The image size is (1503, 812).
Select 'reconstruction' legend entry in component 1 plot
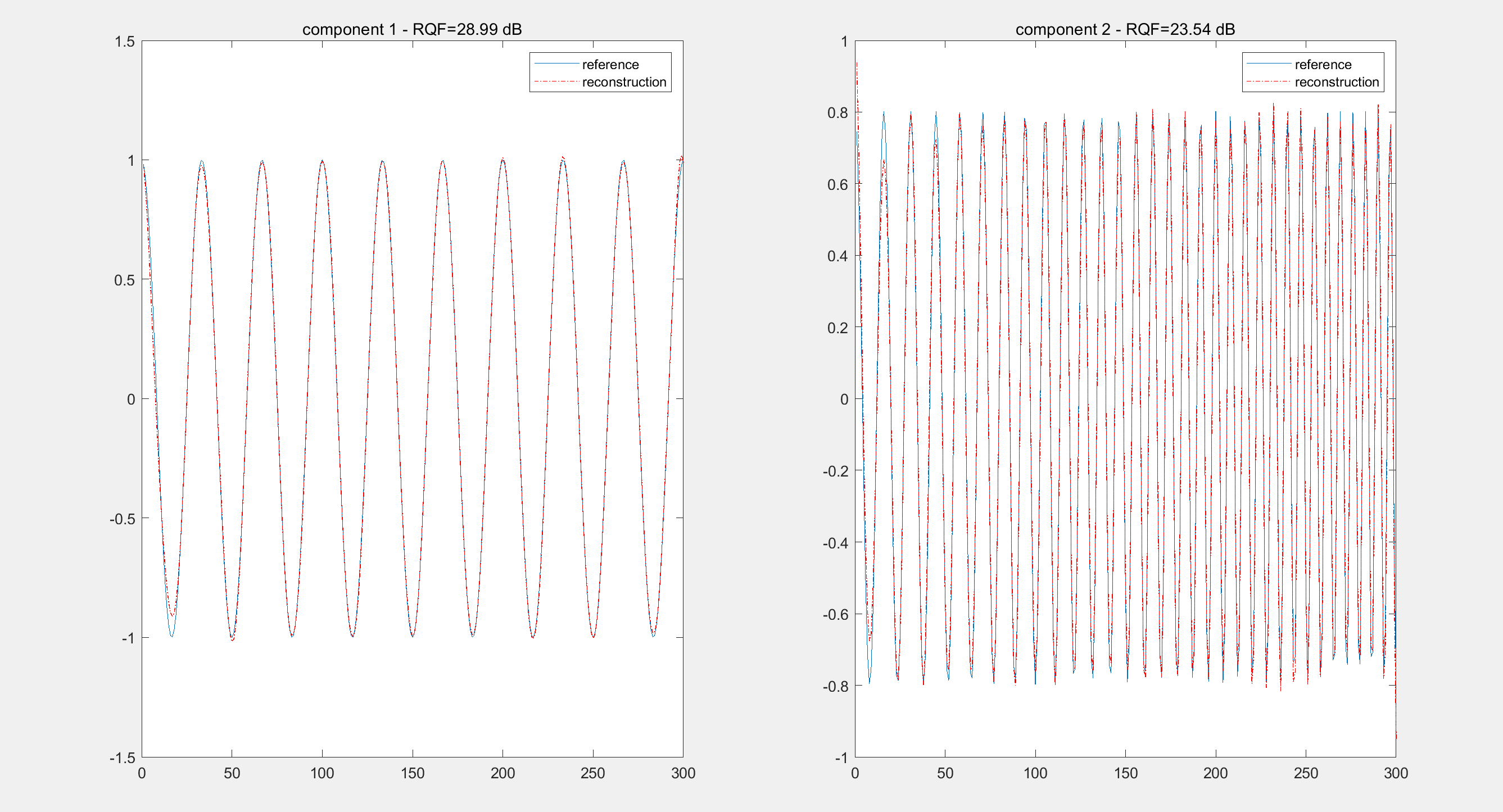[624, 81]
